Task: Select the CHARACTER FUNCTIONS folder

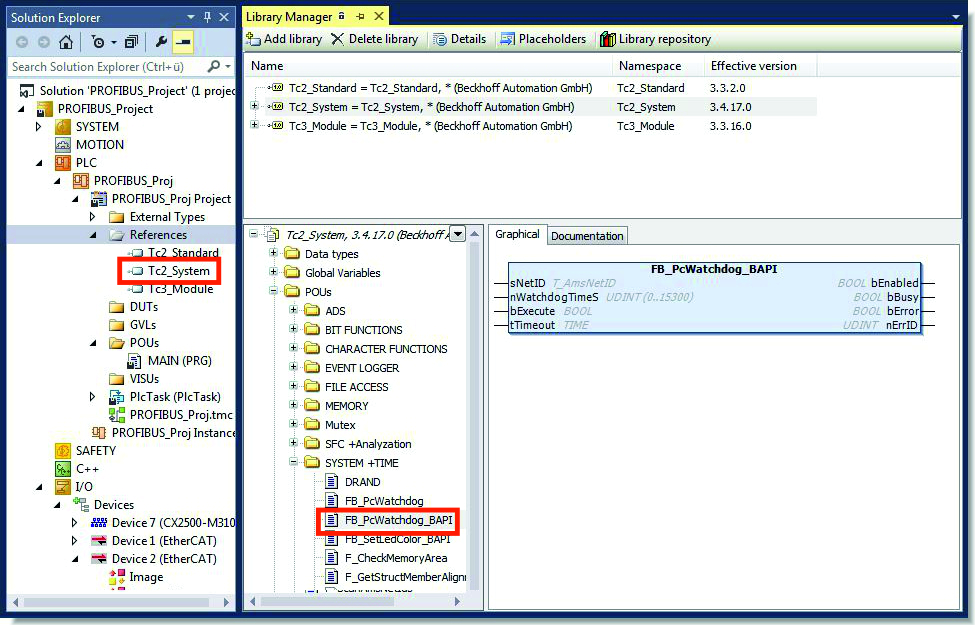Action: [386, 349]
